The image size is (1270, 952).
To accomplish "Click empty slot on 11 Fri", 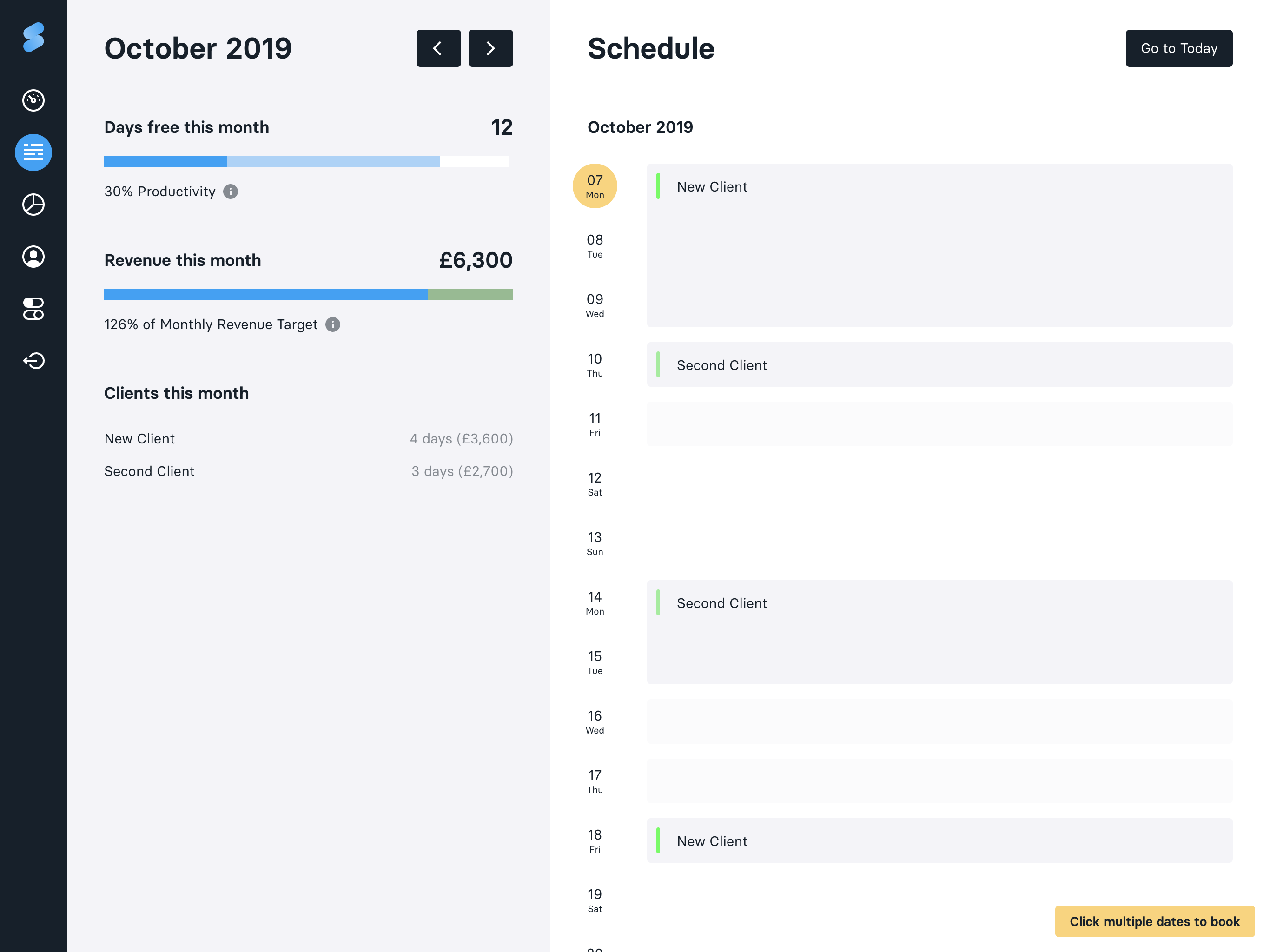I will point(939,424).
